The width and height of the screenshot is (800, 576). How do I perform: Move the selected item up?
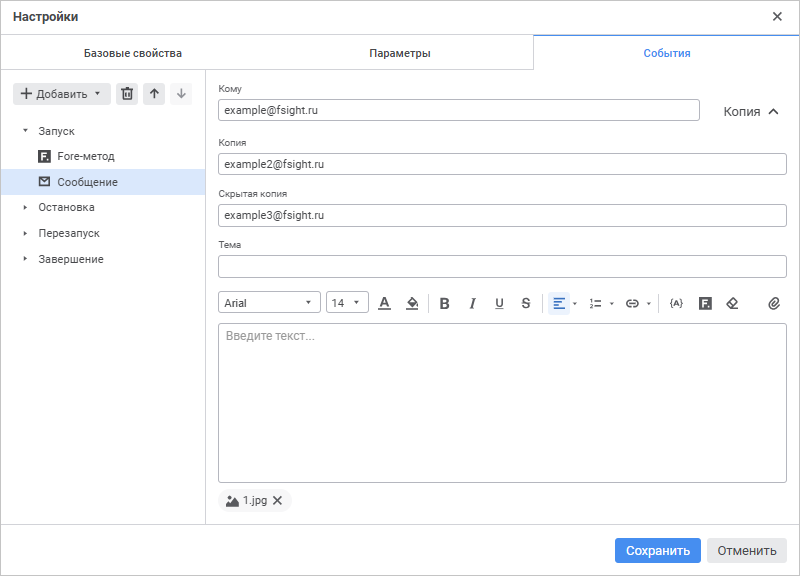(154, 94)
